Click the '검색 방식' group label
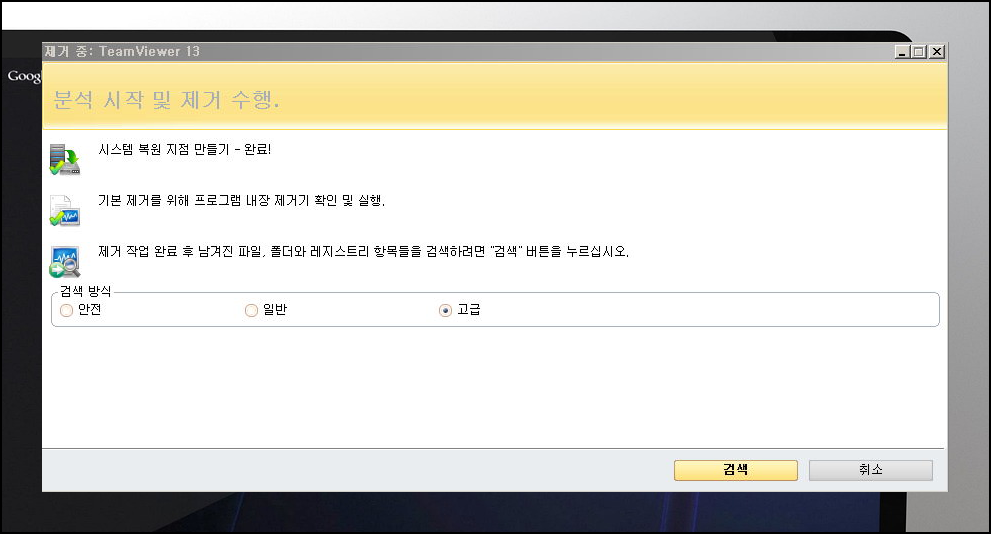 pos(85,291)
